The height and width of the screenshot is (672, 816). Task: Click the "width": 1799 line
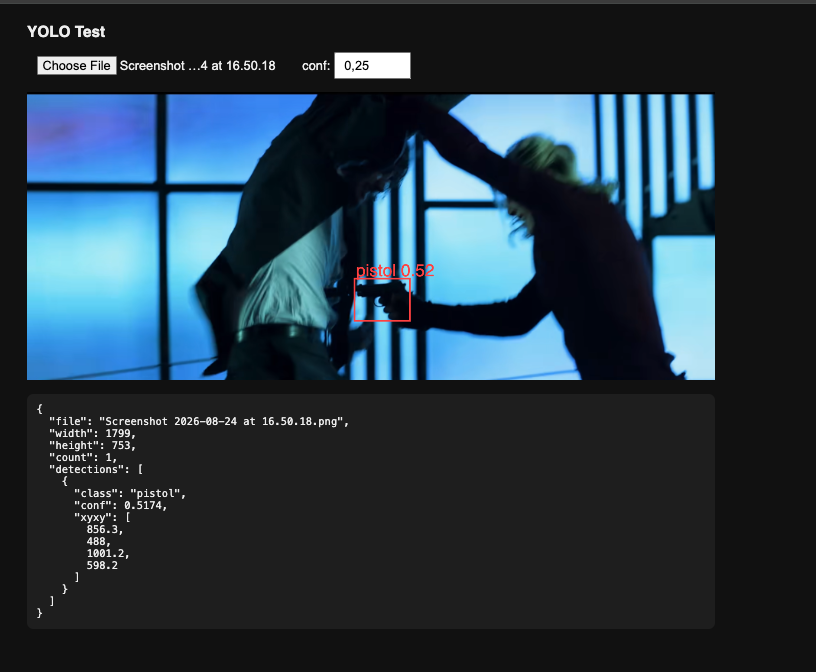93,433
